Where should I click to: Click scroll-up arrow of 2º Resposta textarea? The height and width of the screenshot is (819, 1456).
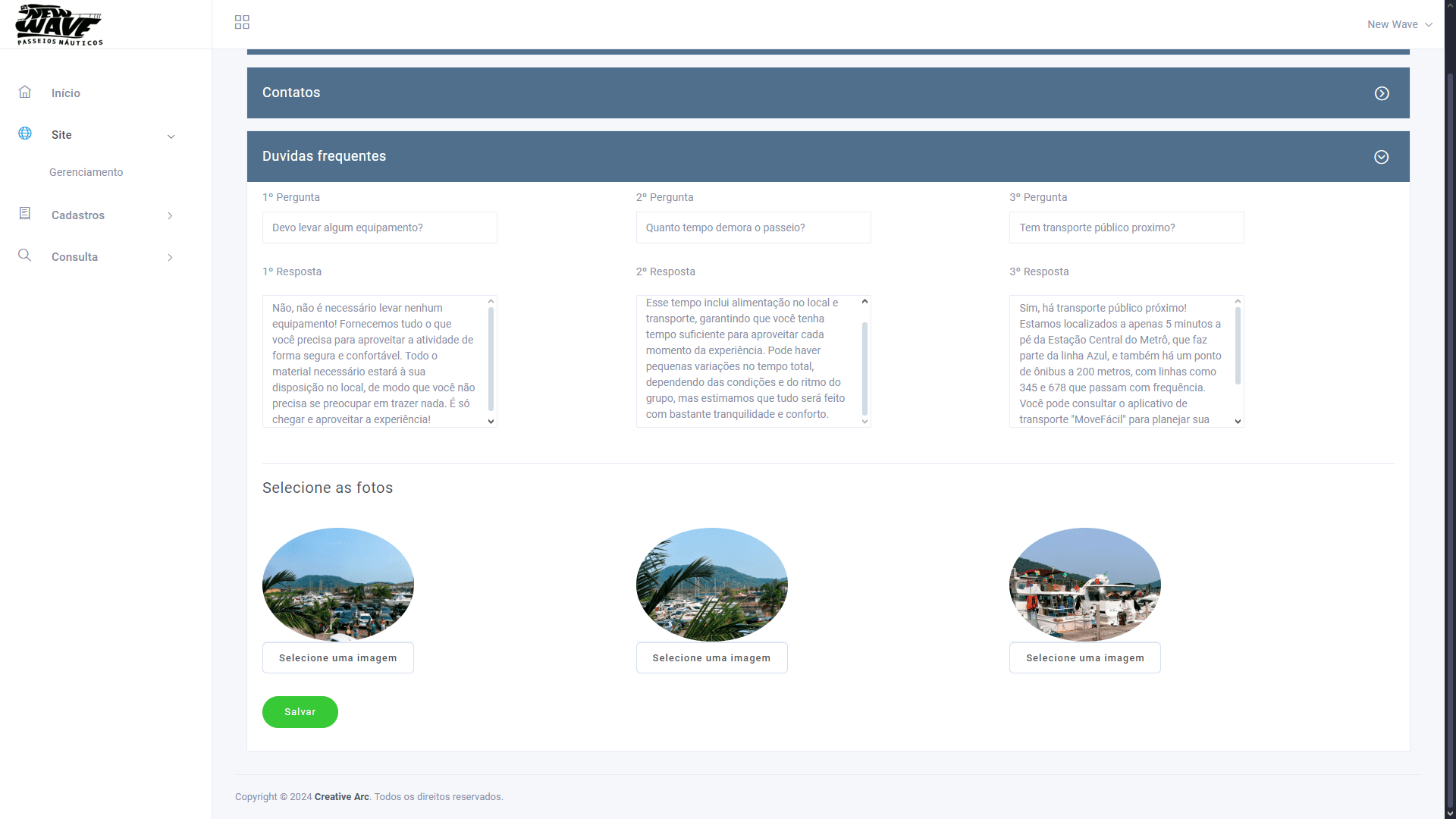(864, 302)
